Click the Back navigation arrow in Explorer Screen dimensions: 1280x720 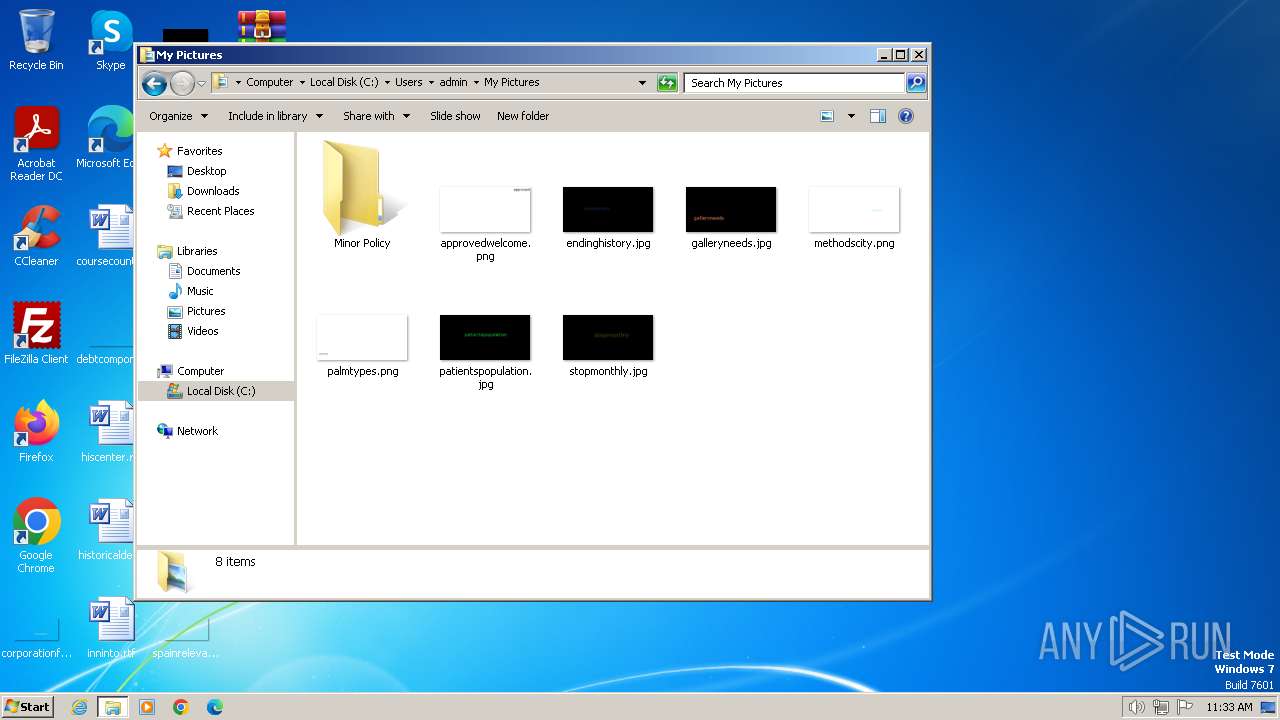point(154,83)
